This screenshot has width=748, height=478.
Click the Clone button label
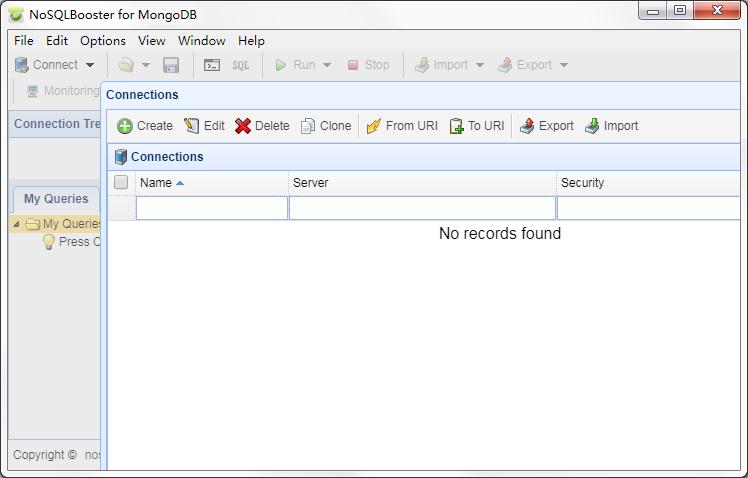(335, 126)
